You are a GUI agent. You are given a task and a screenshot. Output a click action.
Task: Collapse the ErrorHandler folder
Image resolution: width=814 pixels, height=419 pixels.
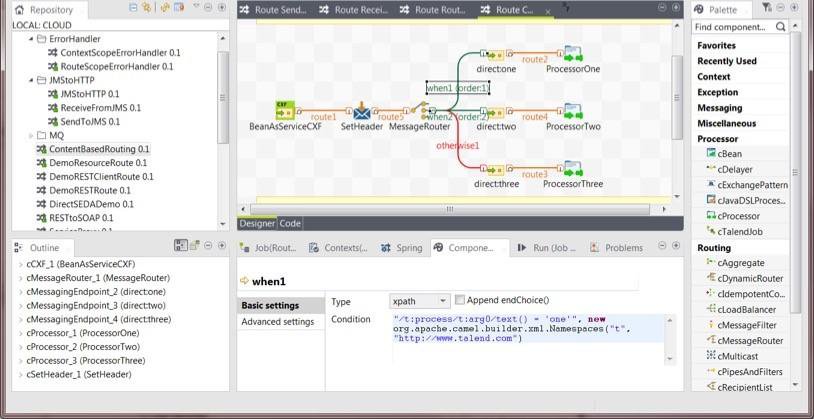(31, 39)
